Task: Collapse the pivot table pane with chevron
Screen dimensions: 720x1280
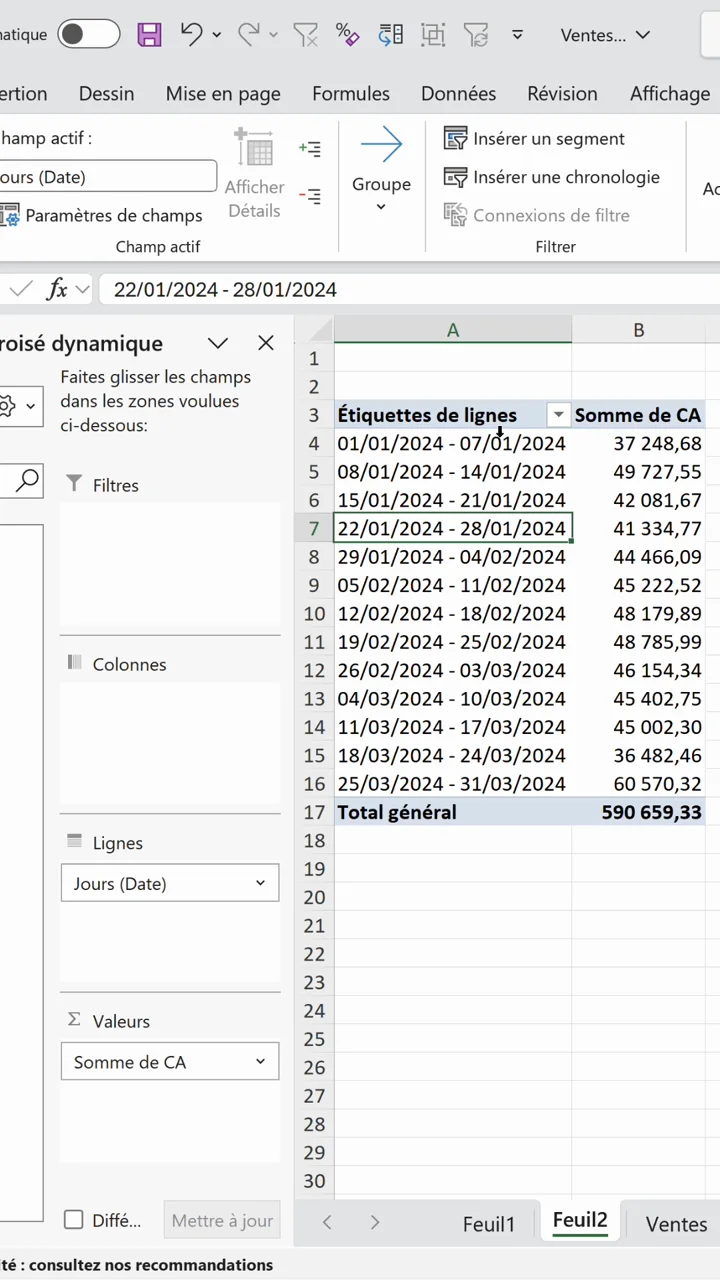Action: click(x=218, y=343)
